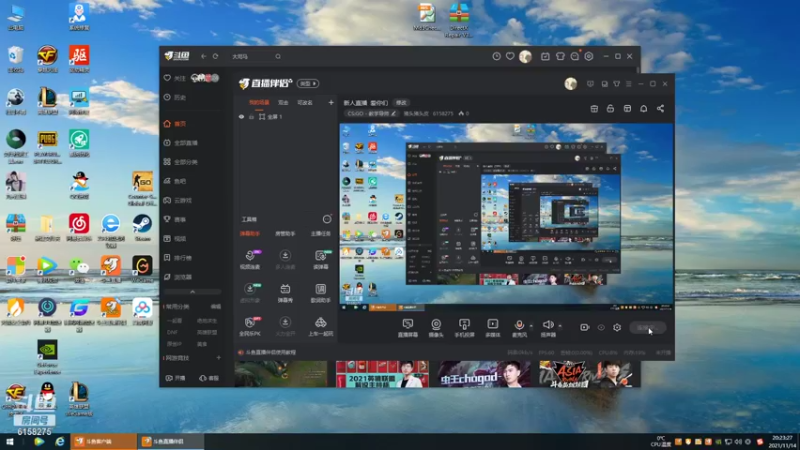Open watch history clock in Douyu title bar
The image size is (800, 450).
[x=496, y=57]
